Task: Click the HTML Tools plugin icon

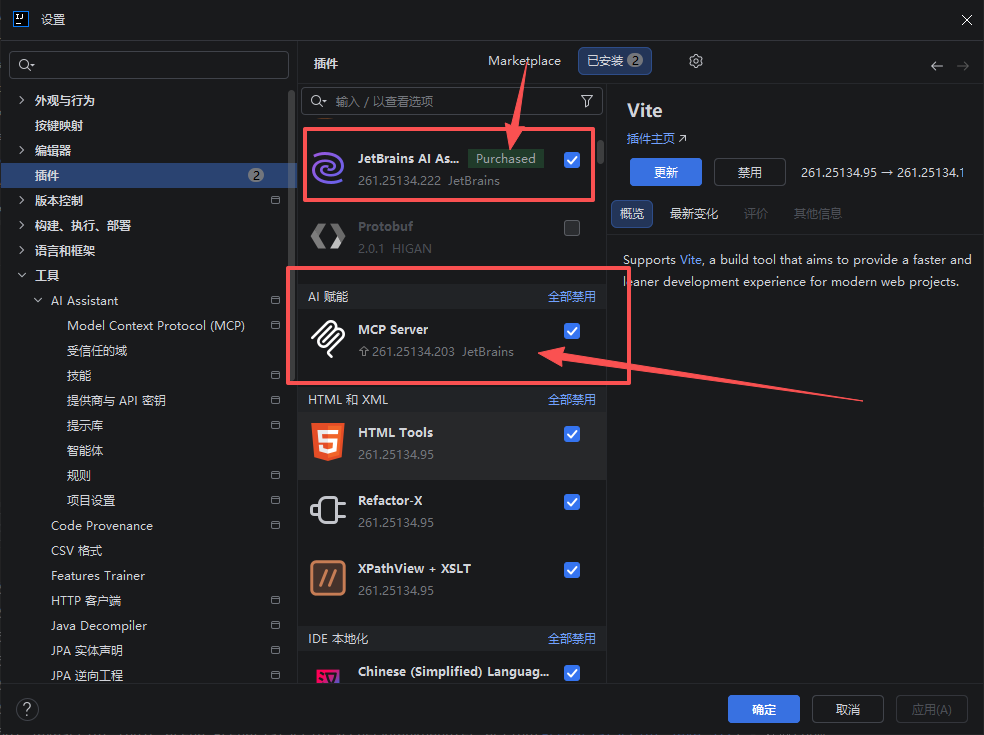Action: [x=328, y=442]
